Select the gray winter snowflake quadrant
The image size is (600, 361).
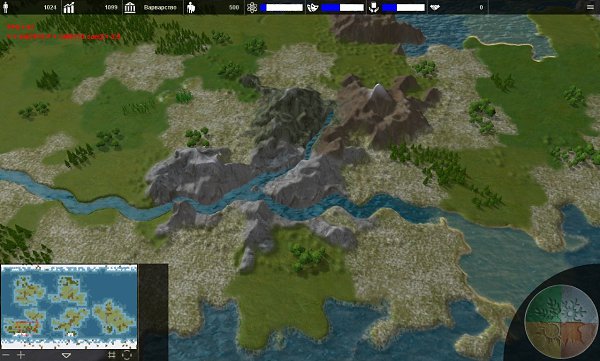[579, 304]
